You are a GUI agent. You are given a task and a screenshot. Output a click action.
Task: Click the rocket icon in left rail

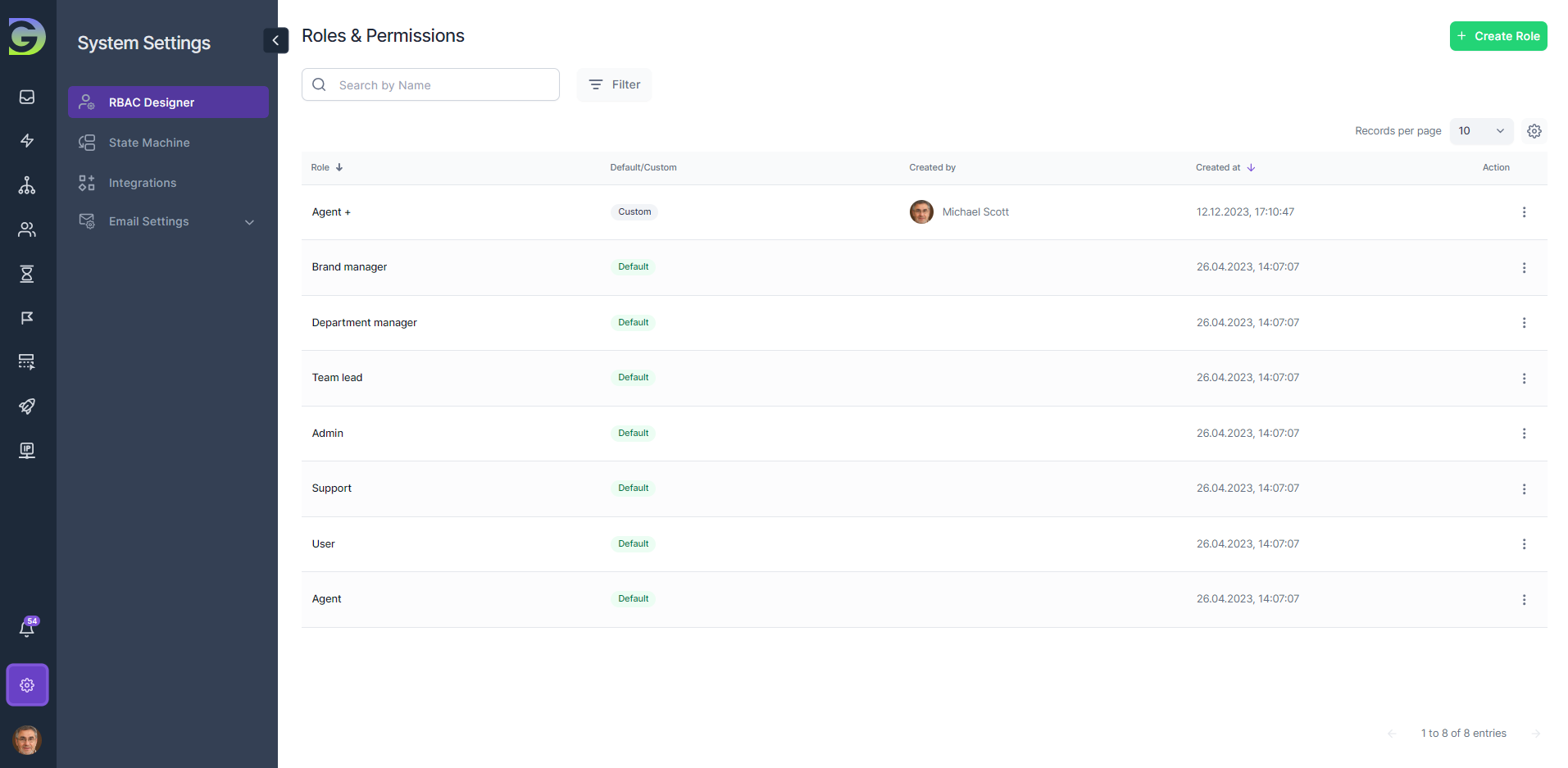coord(27,407)
